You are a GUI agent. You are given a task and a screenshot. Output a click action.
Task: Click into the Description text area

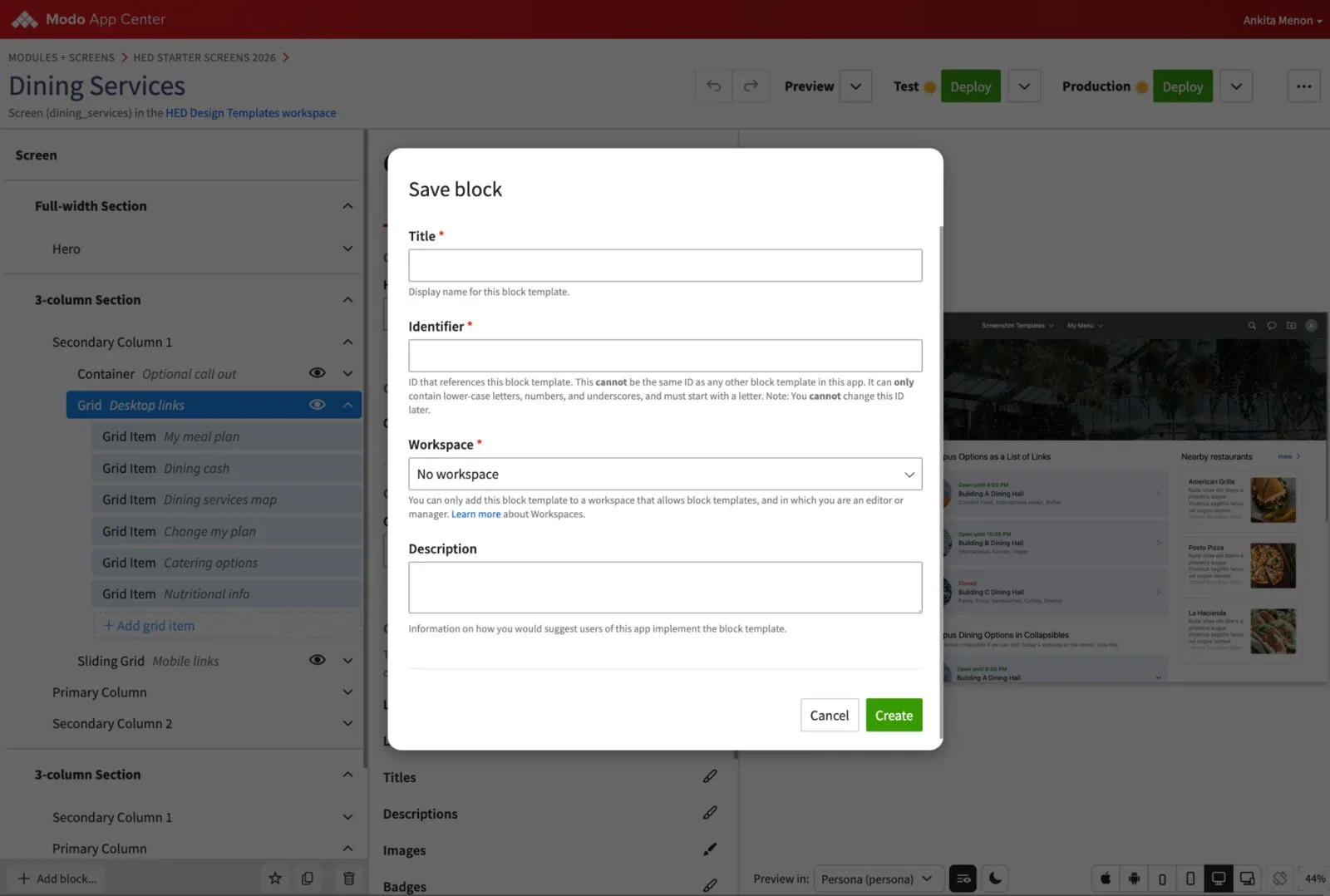[665, 588]
